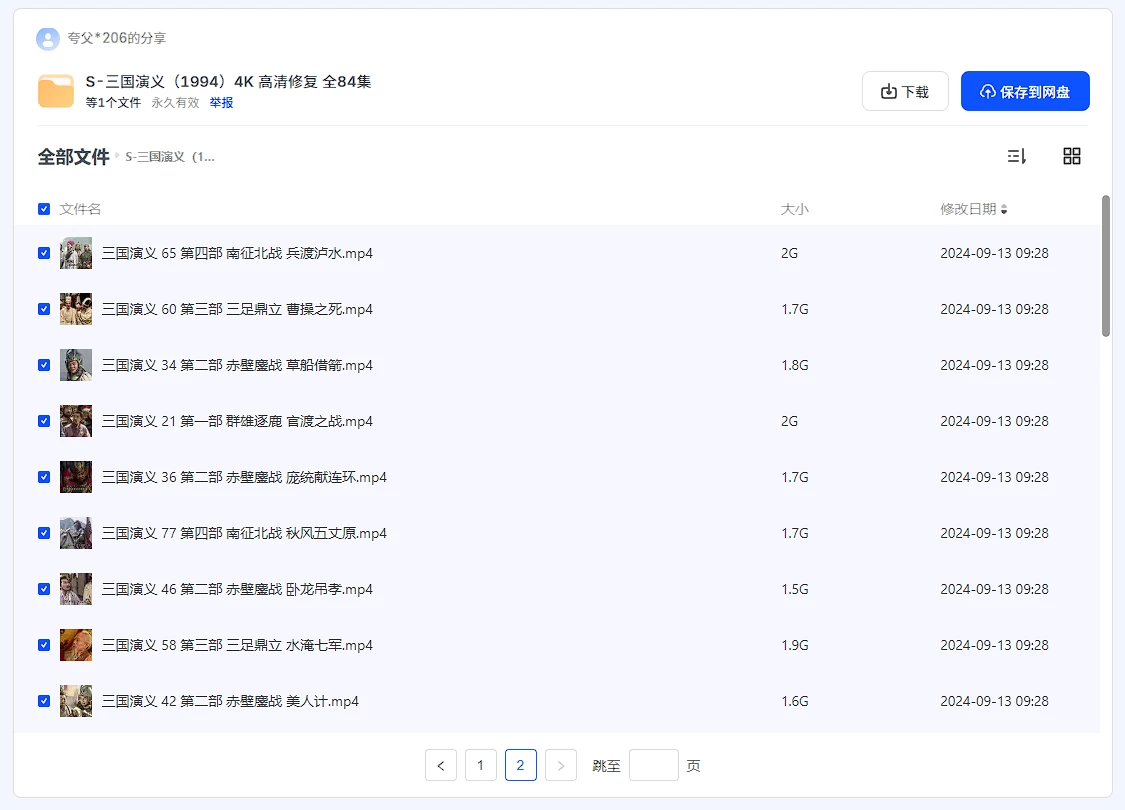Sort by 修改日期 column arrow
Screen dimensions: 1125x810
tap(1004, 210)
